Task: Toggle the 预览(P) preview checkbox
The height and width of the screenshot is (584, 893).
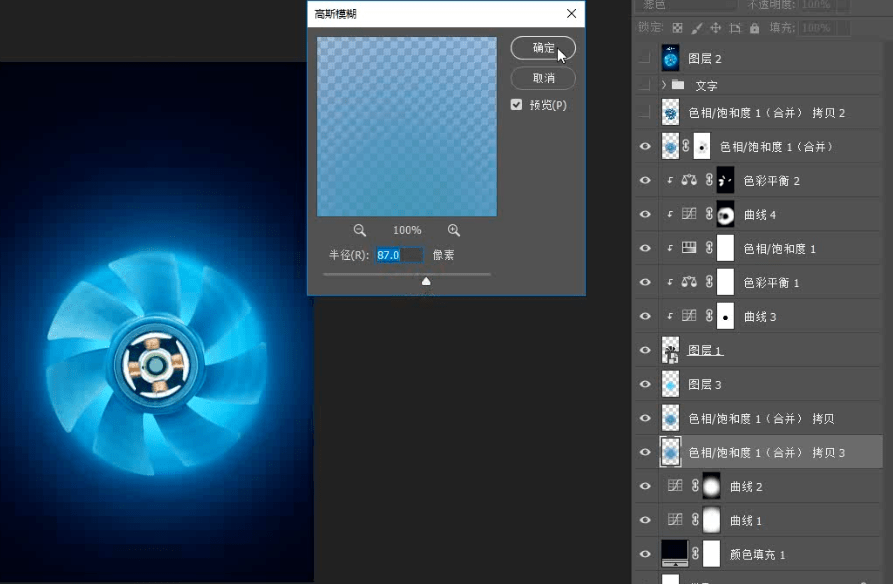Action: click(516, 105)
